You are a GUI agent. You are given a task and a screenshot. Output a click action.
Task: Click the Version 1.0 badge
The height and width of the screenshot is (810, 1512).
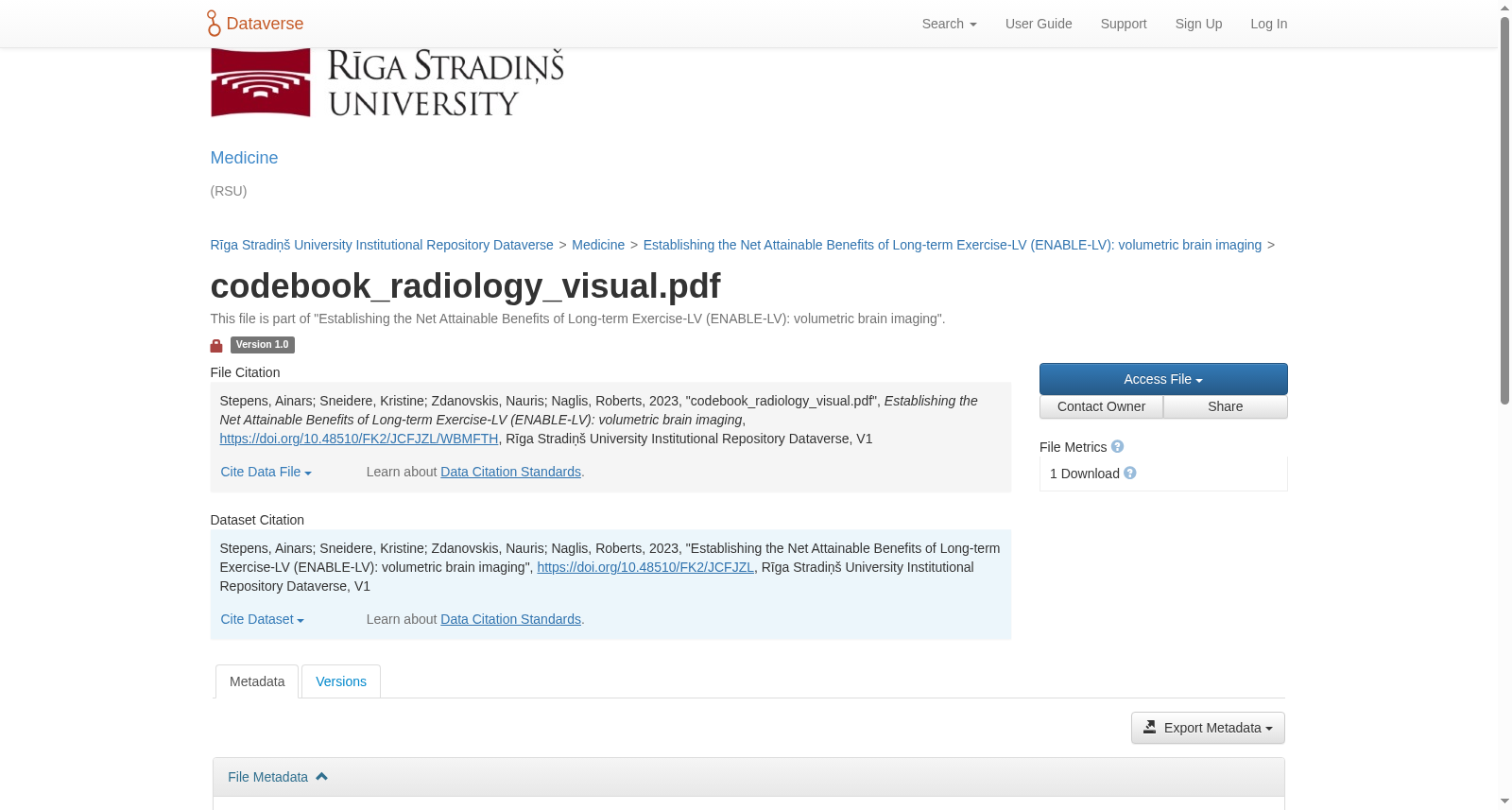[262, 345]
